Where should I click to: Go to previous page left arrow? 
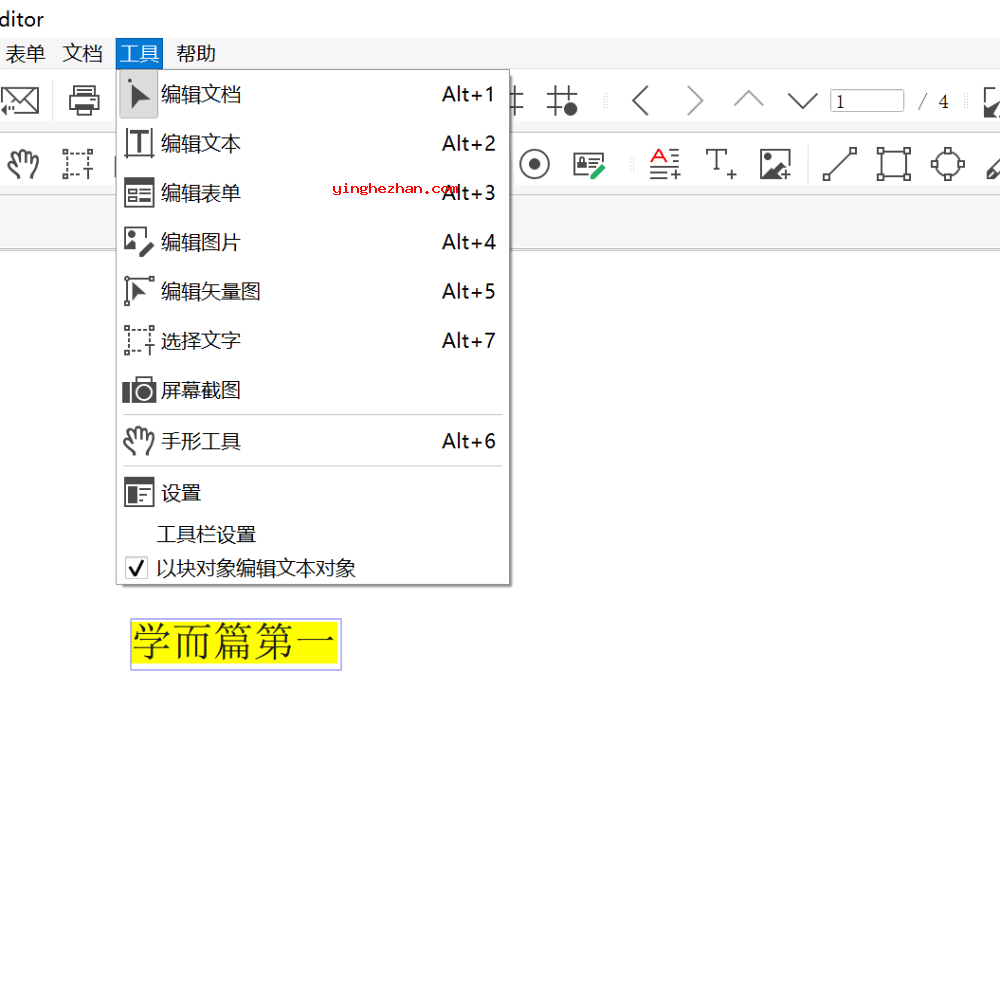640,101
